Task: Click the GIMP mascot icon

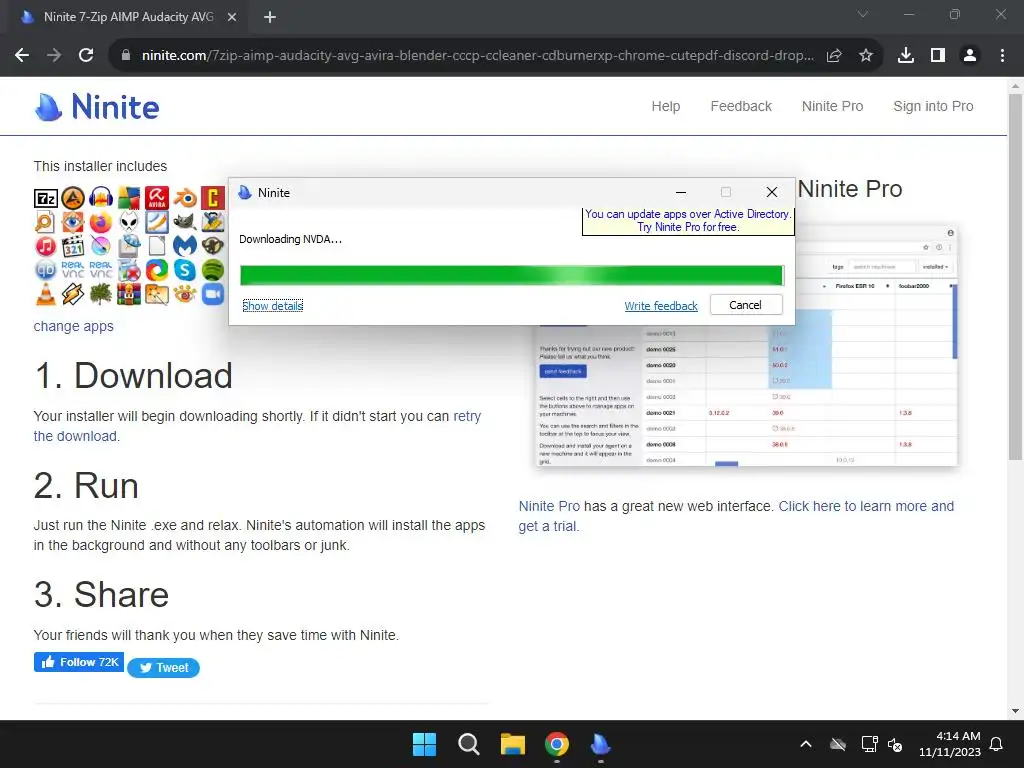Action: (x=185, y=222)
